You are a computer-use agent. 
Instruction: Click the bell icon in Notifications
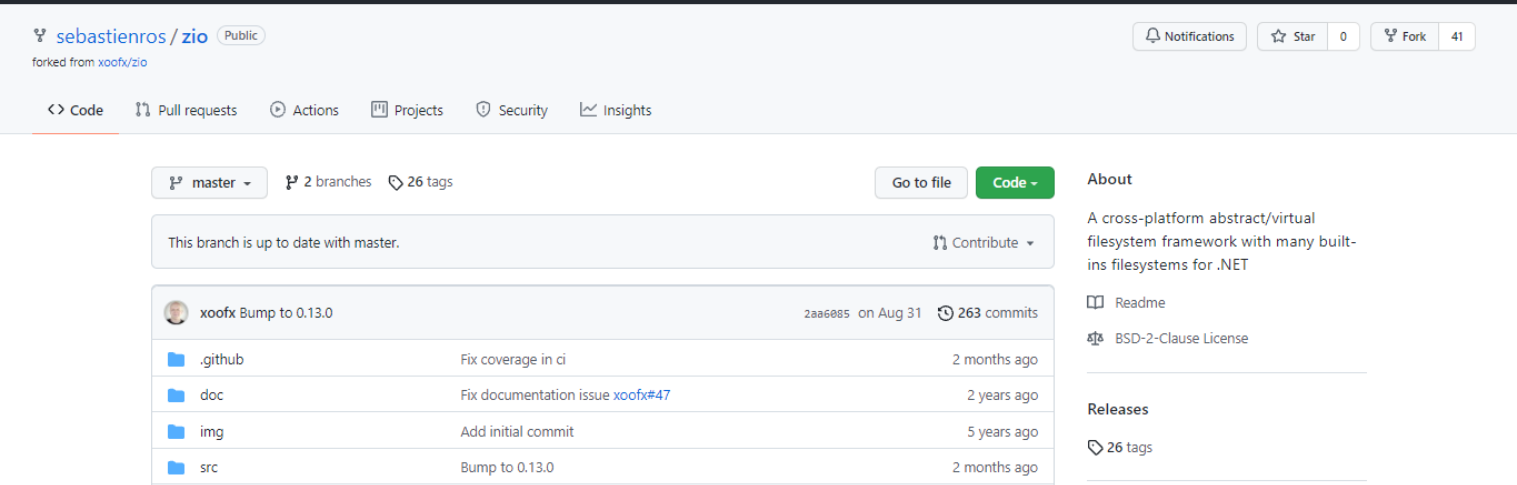coord(1153,37)
